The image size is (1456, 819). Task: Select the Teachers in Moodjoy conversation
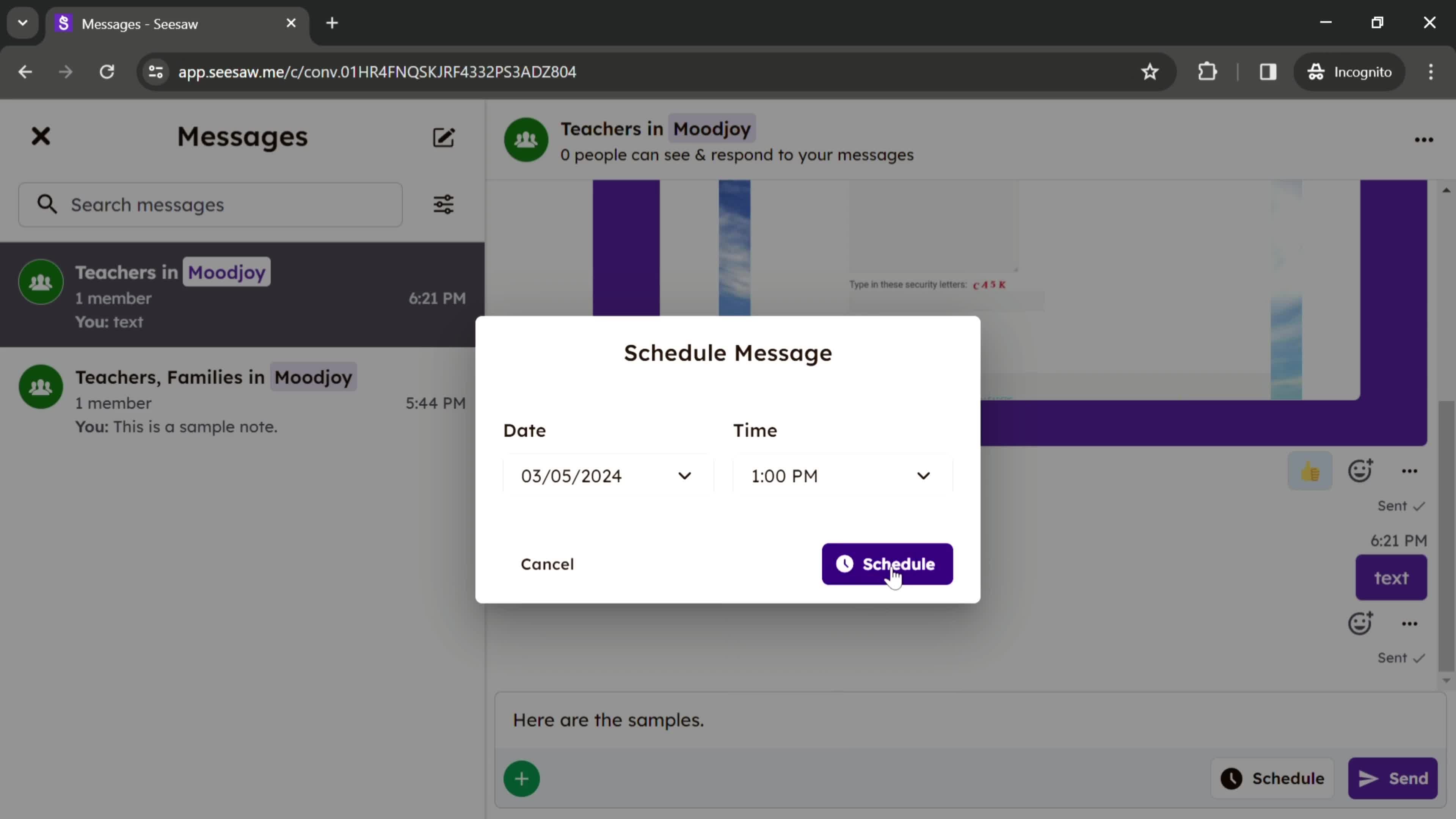click(x=241, y=295)
